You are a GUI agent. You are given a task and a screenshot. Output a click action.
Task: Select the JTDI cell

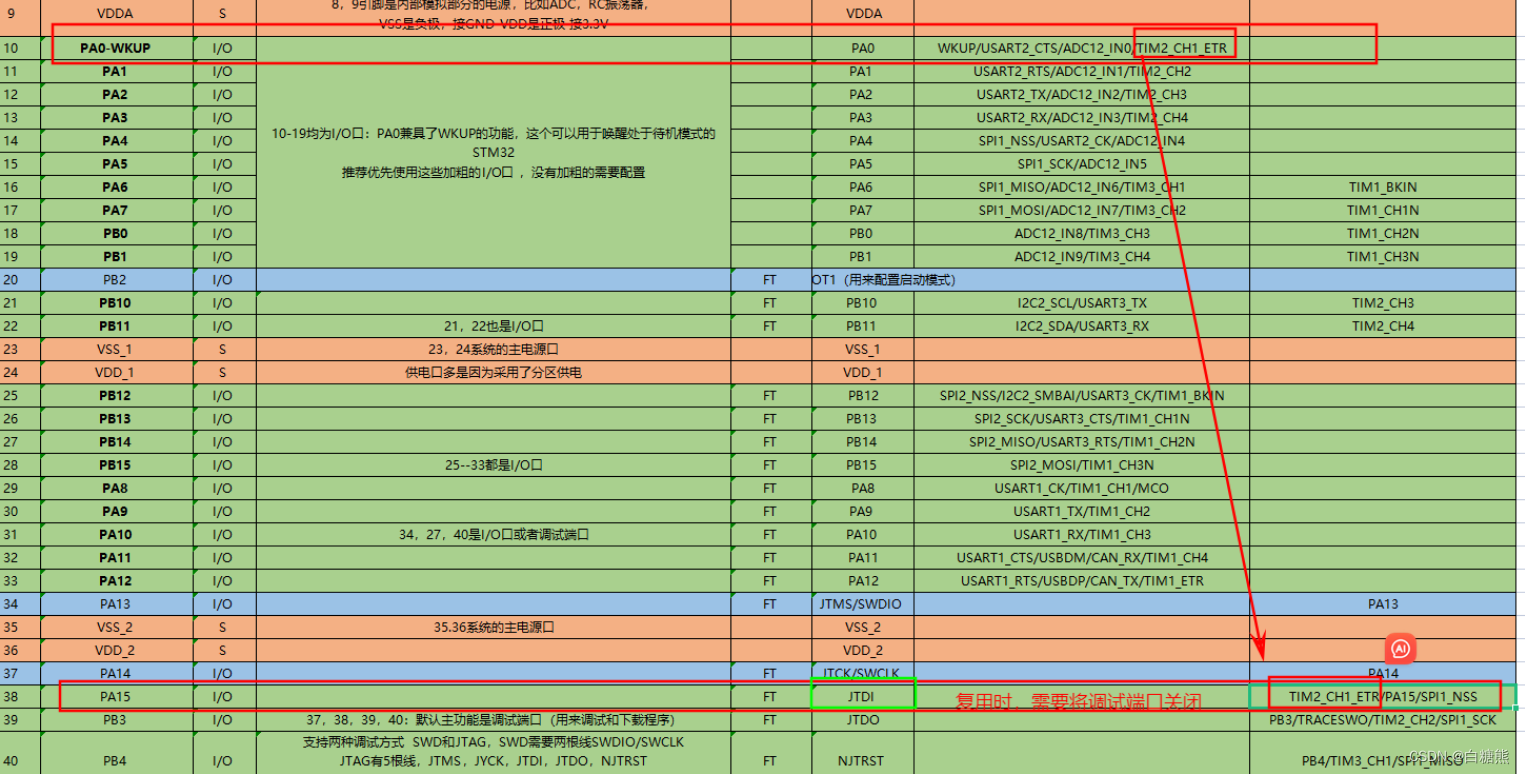click(x=861, y=696)
